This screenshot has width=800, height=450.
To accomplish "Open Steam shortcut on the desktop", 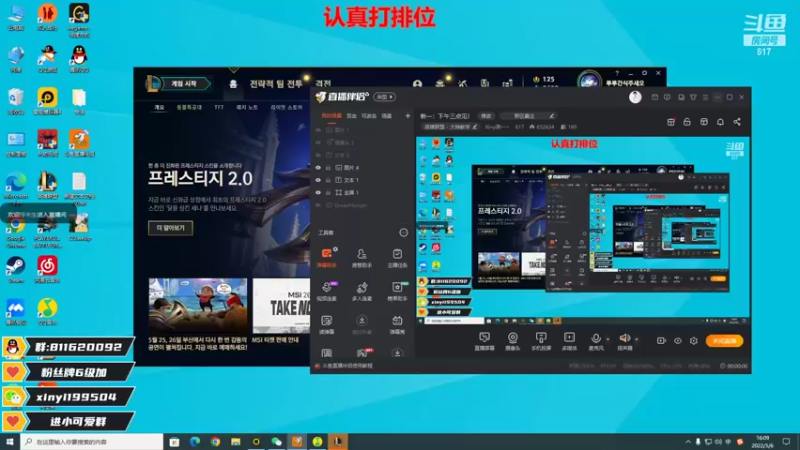I will tap(15, 270).
